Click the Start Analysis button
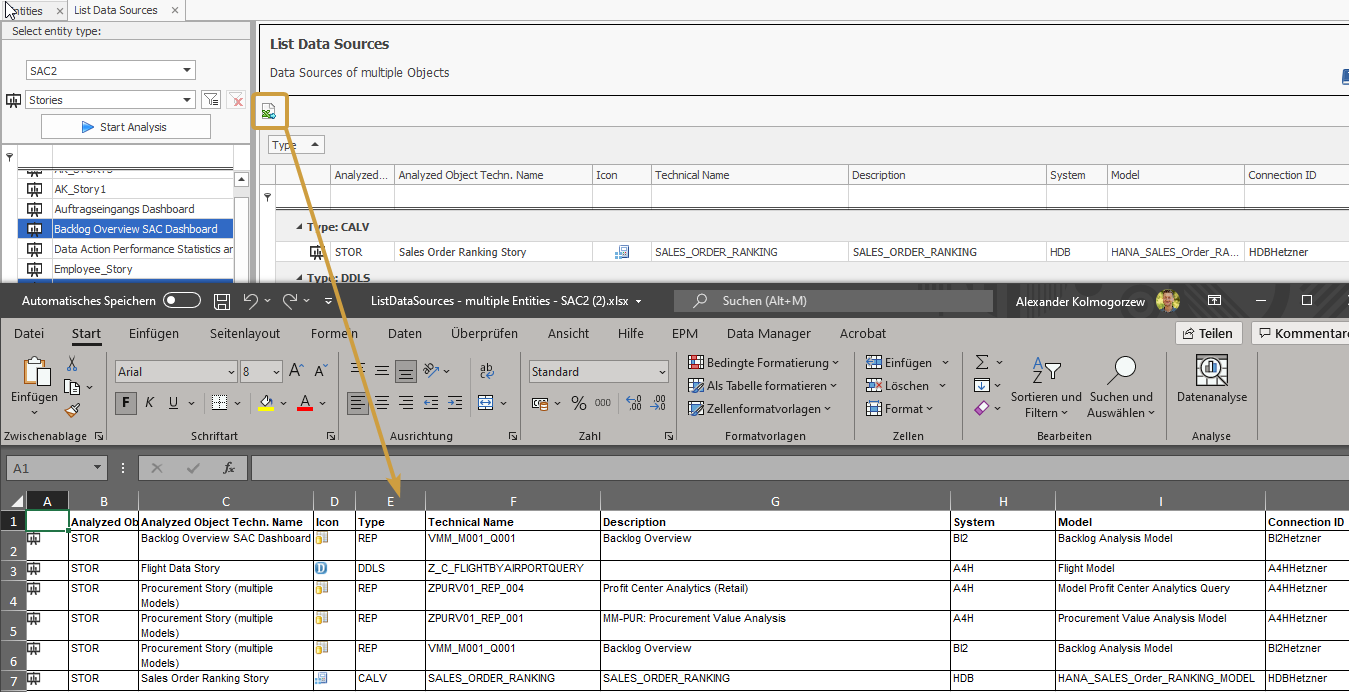 (125, 126)
